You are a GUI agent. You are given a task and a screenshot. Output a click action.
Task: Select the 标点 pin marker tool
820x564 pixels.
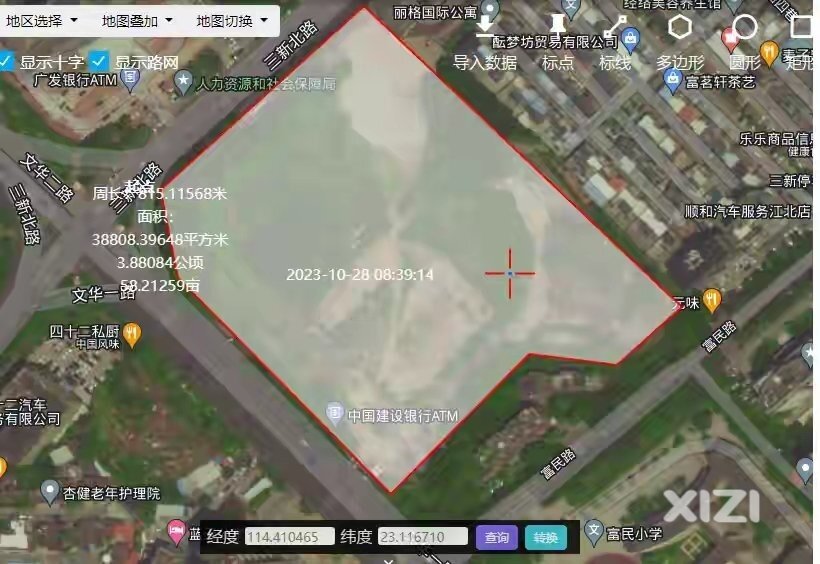pos(558,25)
